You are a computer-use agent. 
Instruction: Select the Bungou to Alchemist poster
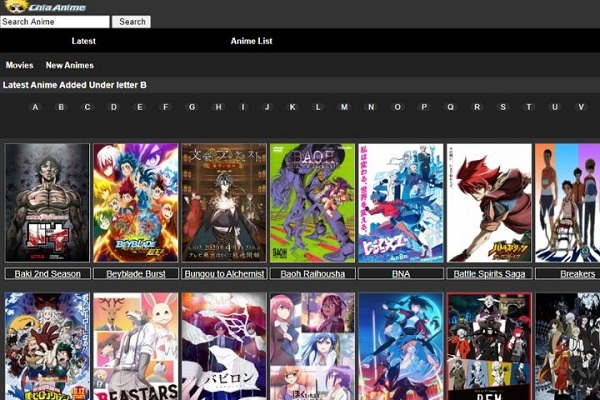pyautogui.click(x=224, y=203)
